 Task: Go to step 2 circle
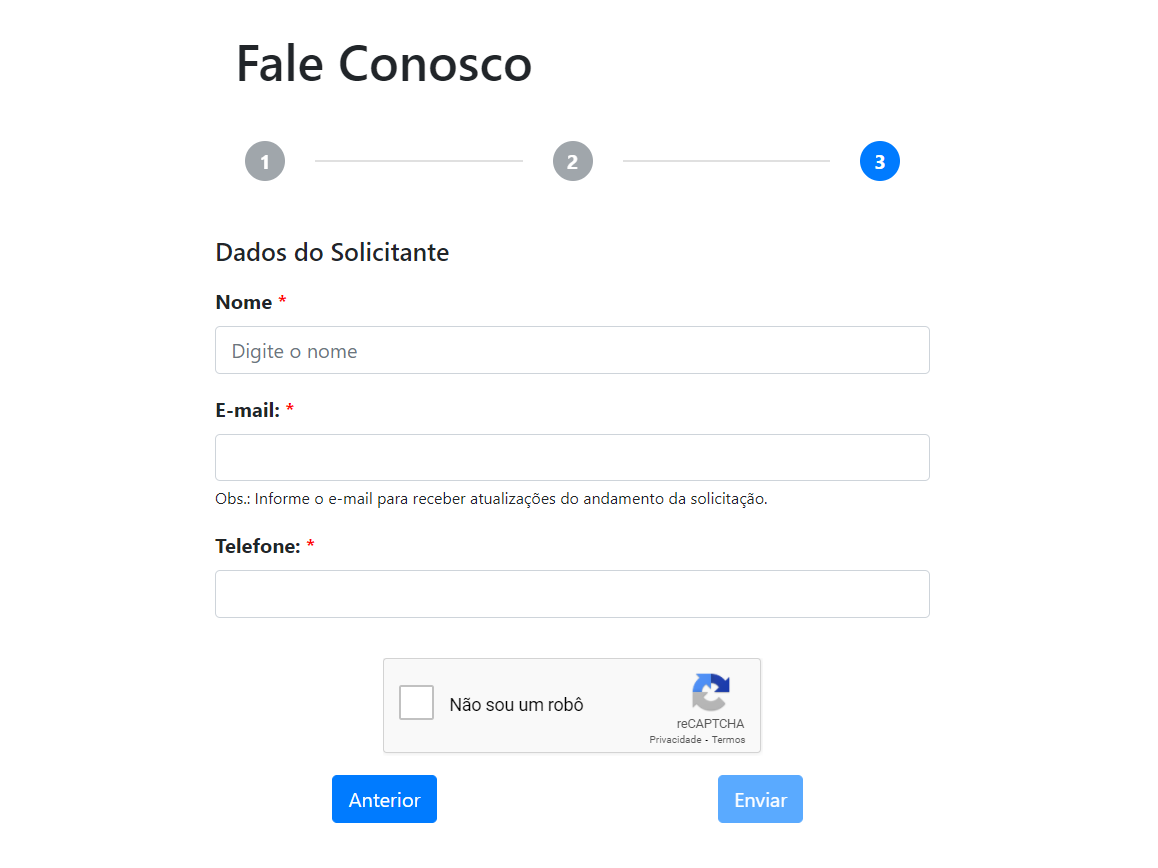[x=572, y=161]
